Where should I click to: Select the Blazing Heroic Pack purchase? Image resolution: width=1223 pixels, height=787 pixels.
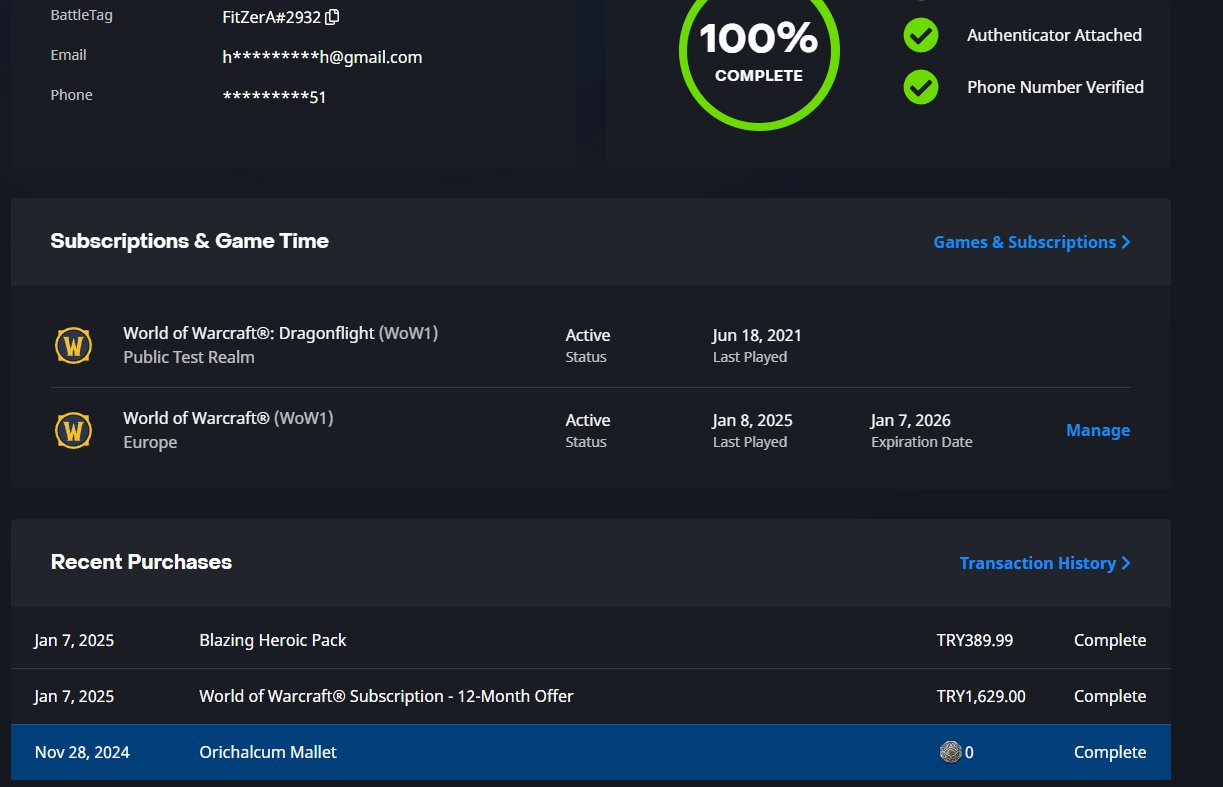tap(273, 640)
